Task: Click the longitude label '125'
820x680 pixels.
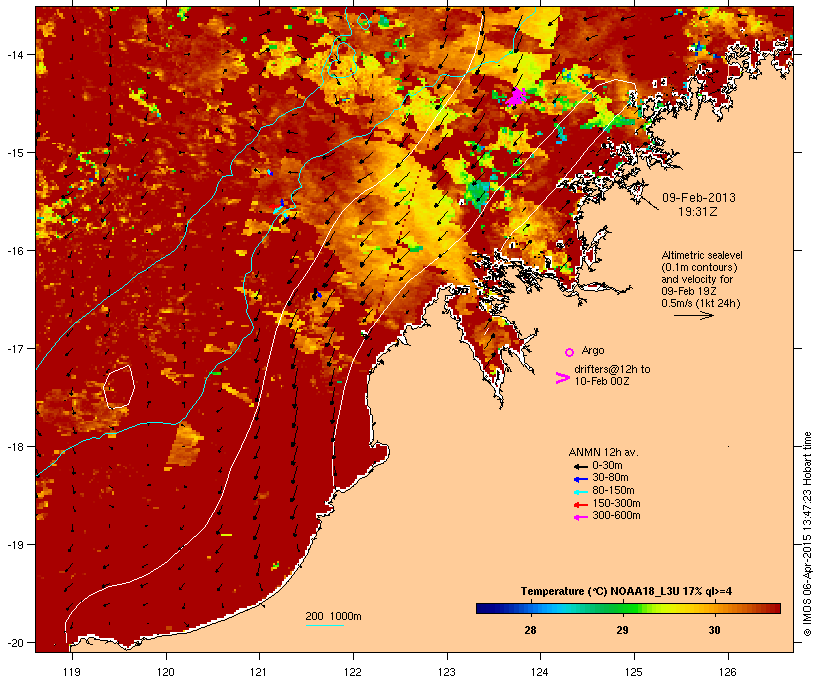Action: 634,672
